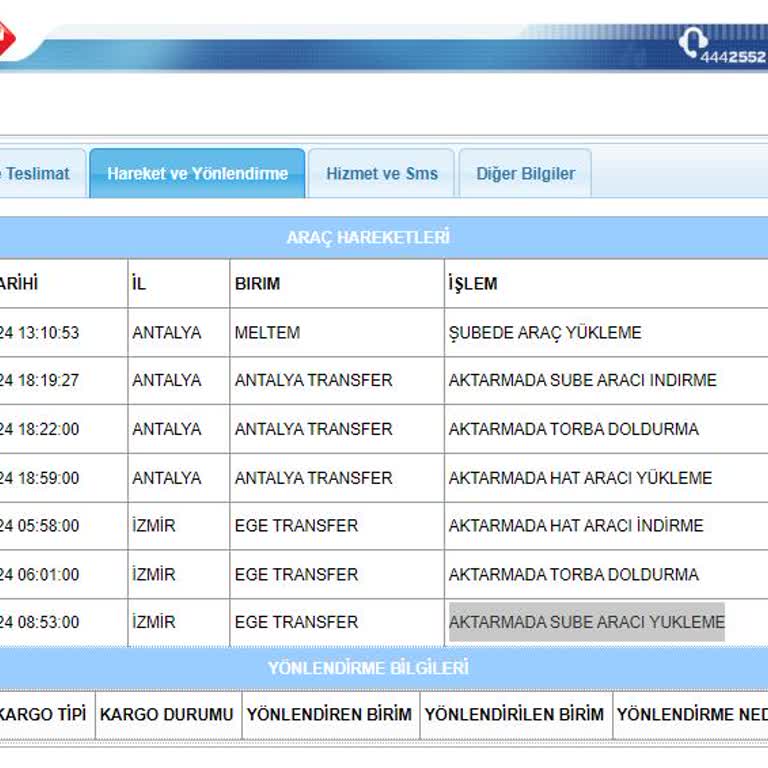Click EGE TRANSFER in the 05:58:00 row

pos(337,526)
